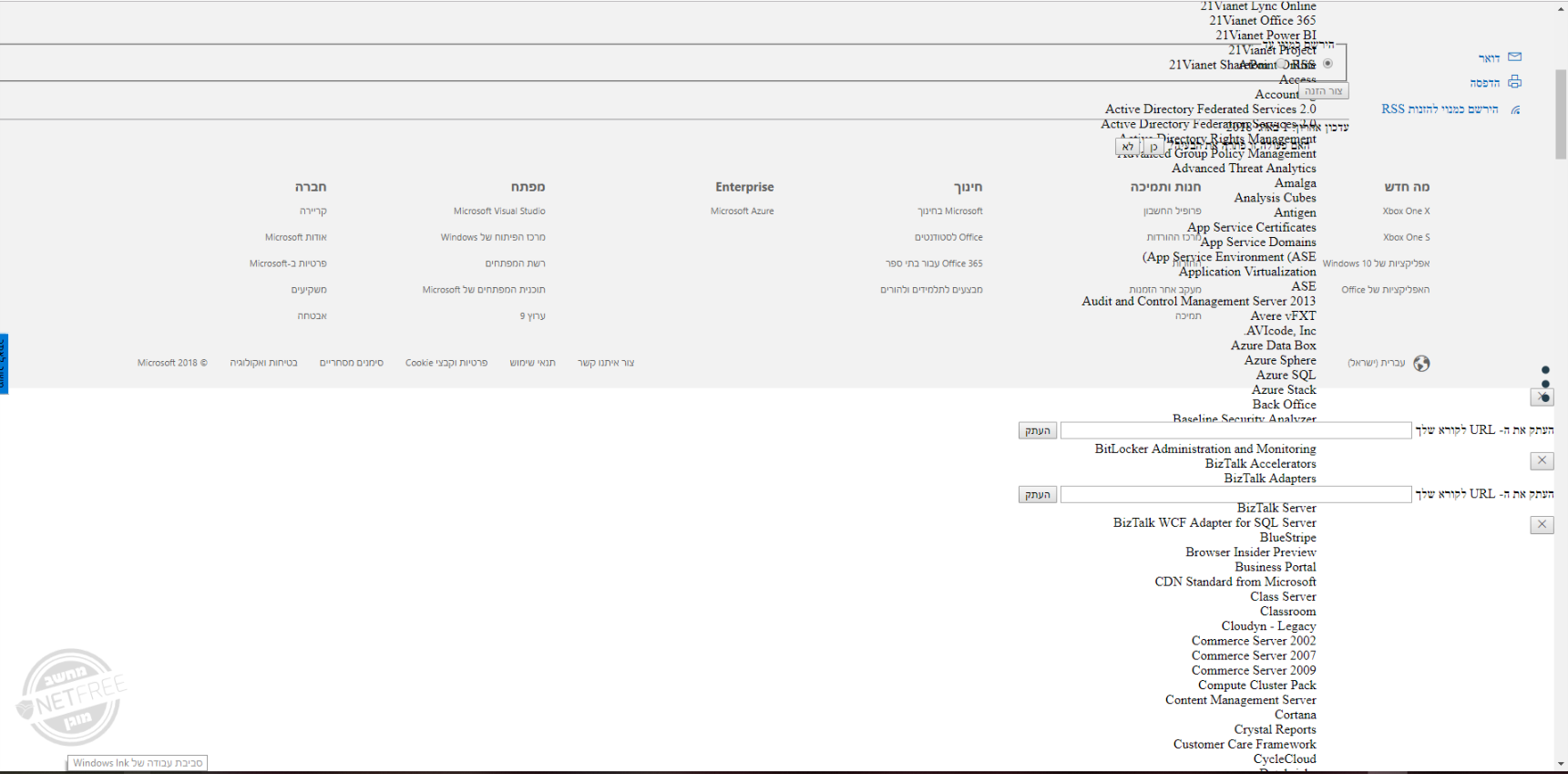Click 21Vianet Office 365 entry

point(1263,20)
